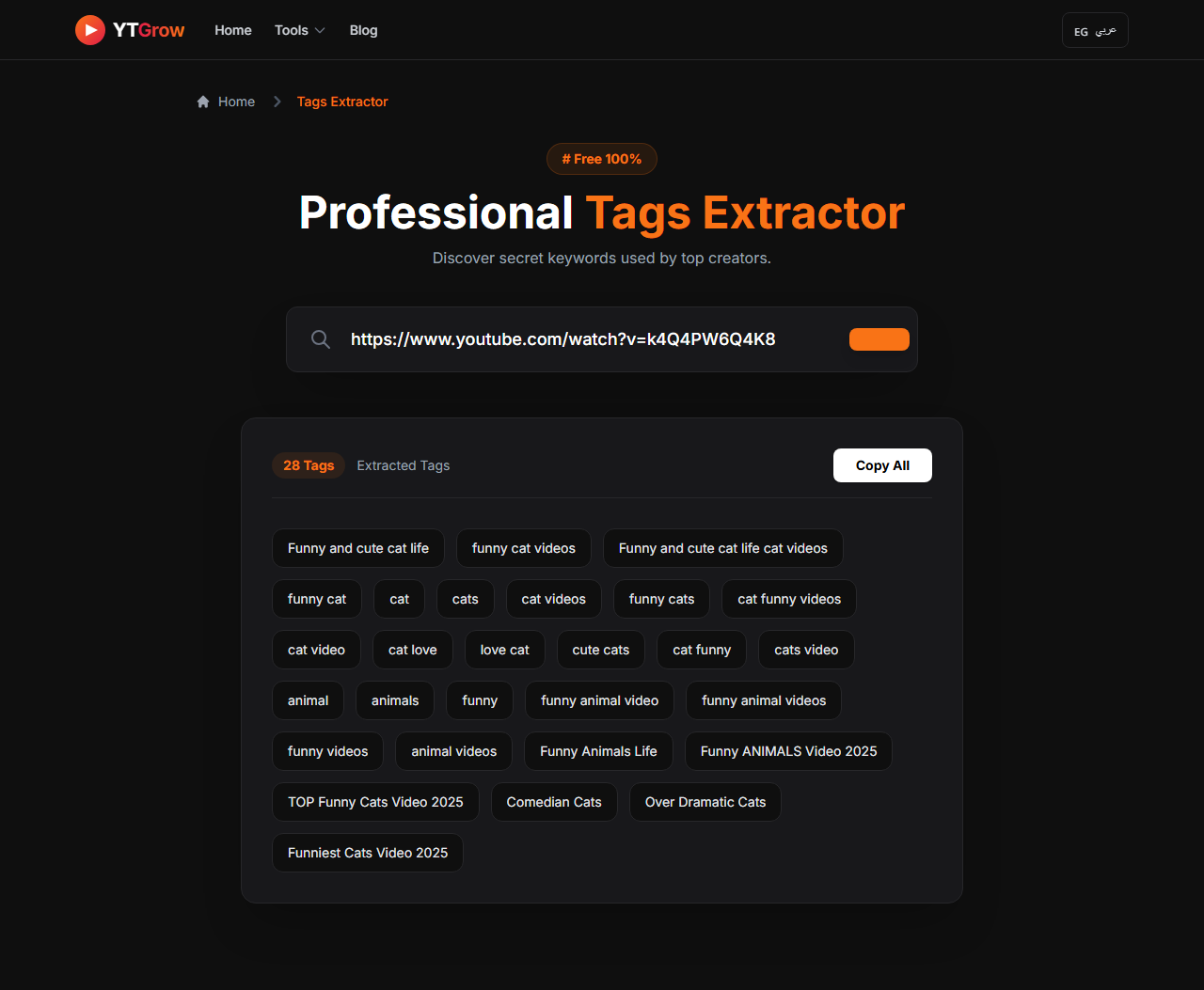Image resolution: width=1204 pixels, height=990 pixels.
Task: Click the 'Extracted Tags' label
Action: [403, 464]
